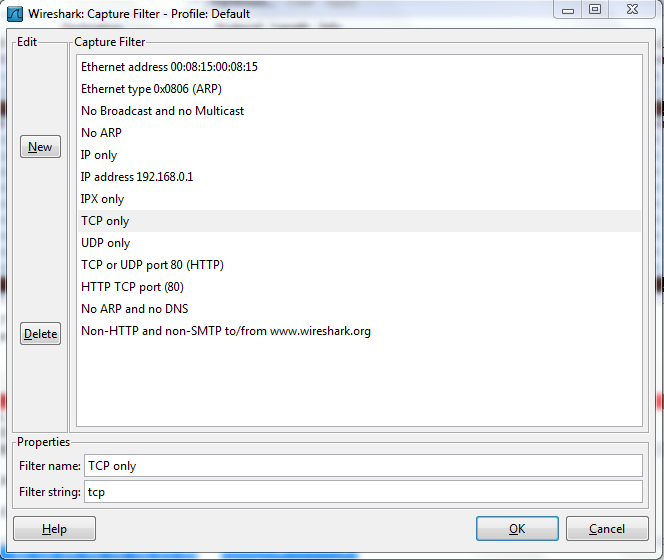Select the No ARP filter entry
Image resolution: width=664 pixels, height=560 pixels.
pos(359,133)
